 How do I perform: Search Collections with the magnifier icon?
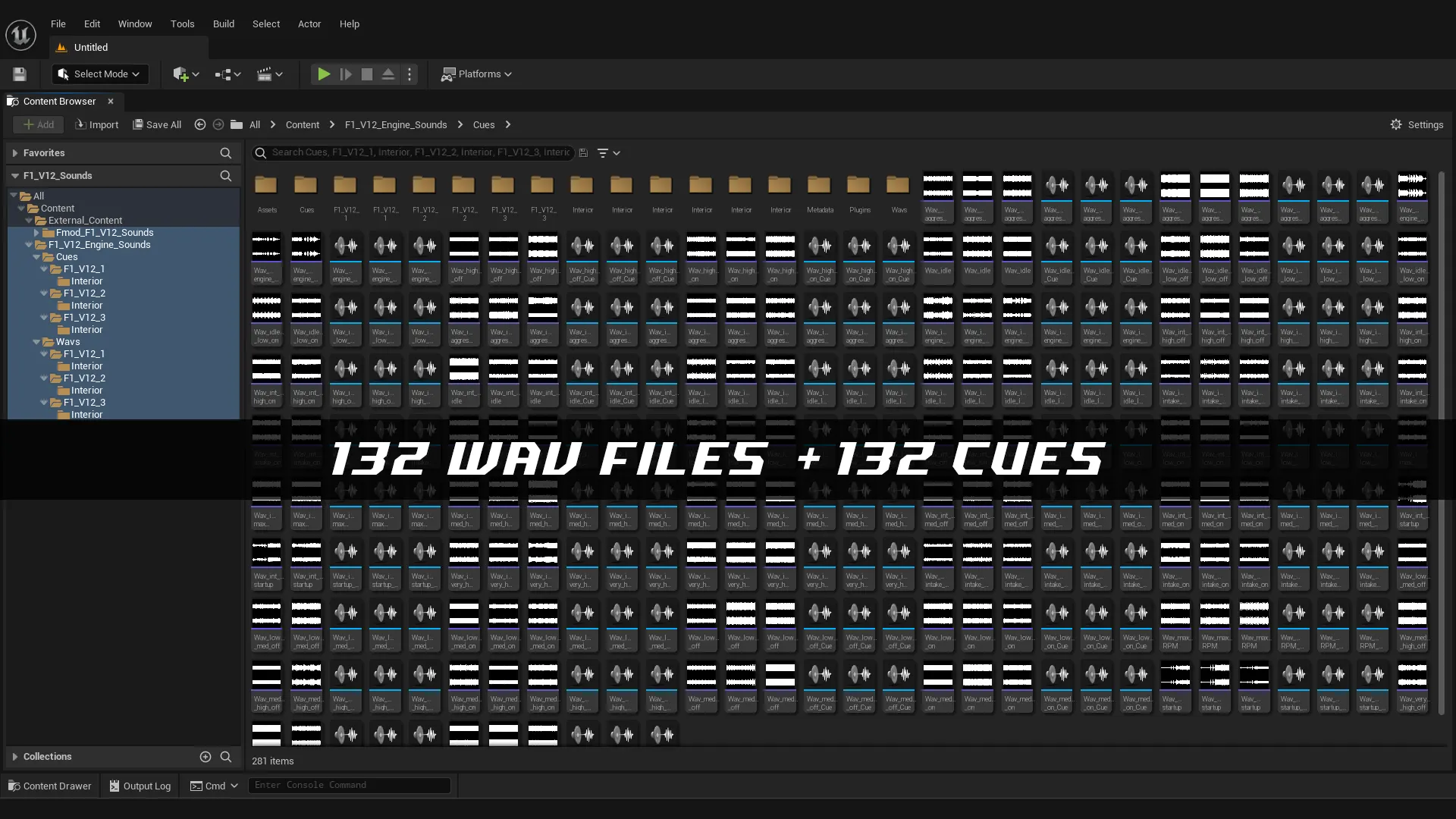click(x=226, y=757)
